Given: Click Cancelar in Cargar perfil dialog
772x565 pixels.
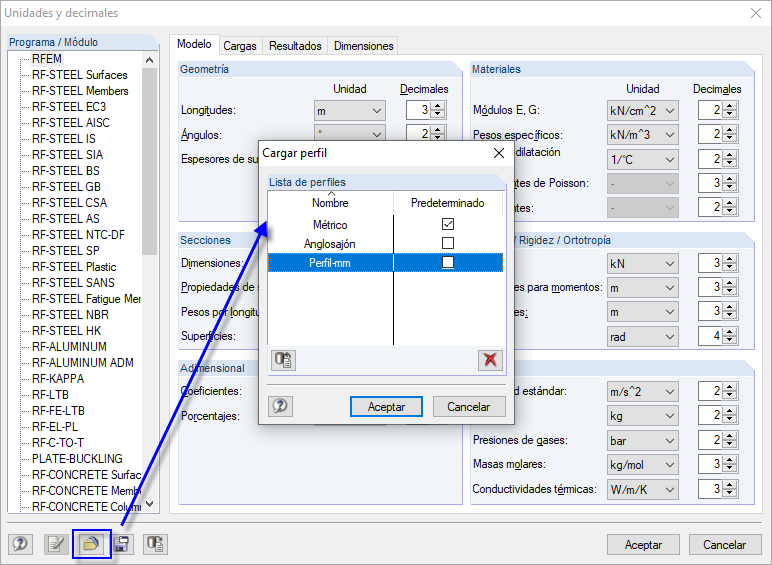Looking at the screenshot, I should (469, 407).
